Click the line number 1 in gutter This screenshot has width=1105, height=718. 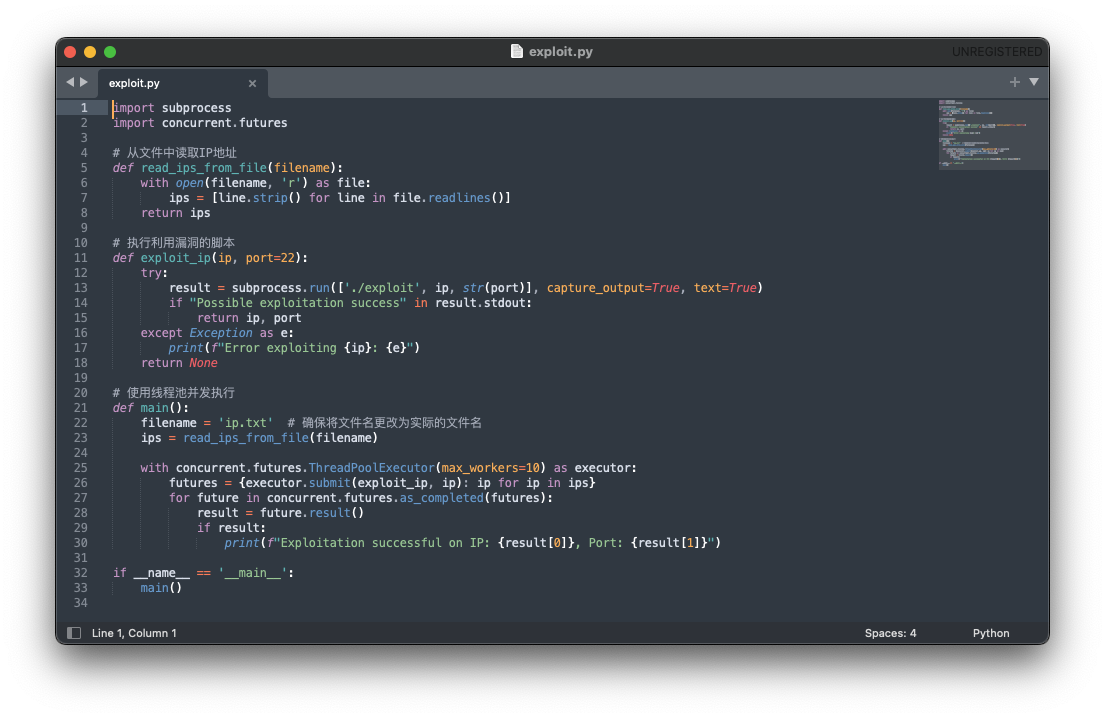[x=84, y=108]
